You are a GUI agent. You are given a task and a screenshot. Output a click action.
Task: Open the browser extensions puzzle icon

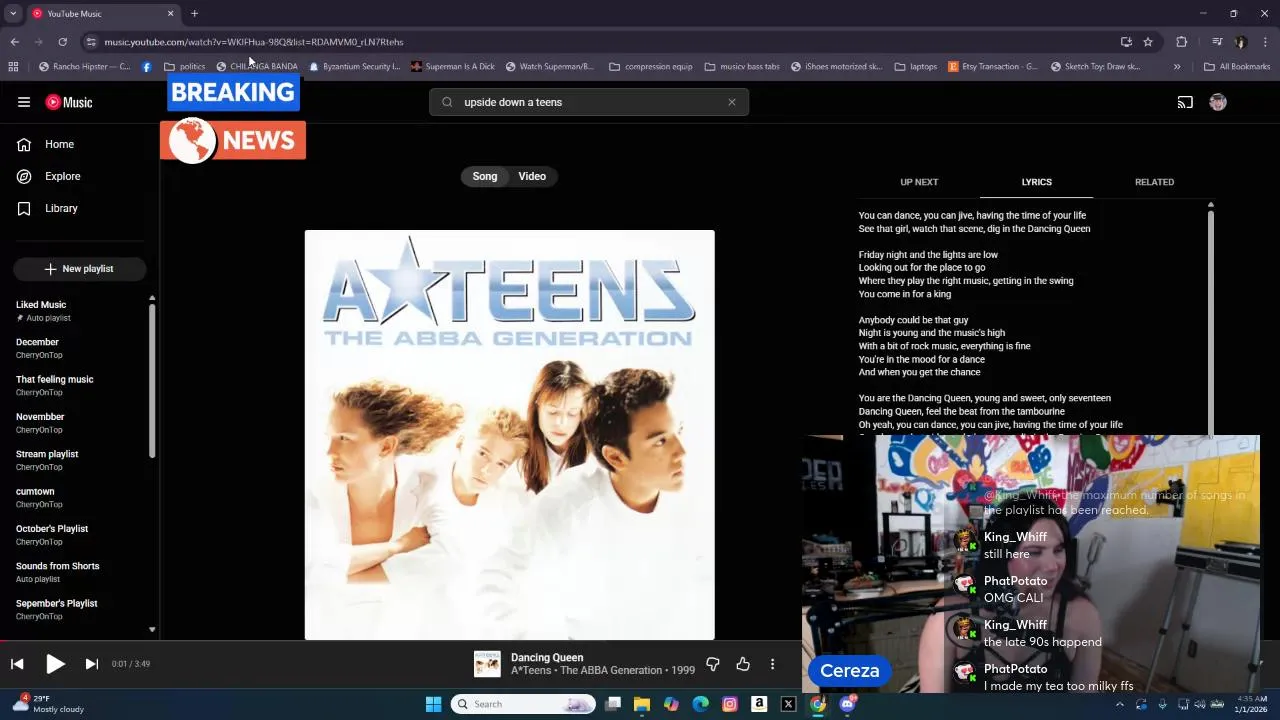[1182, 42]
